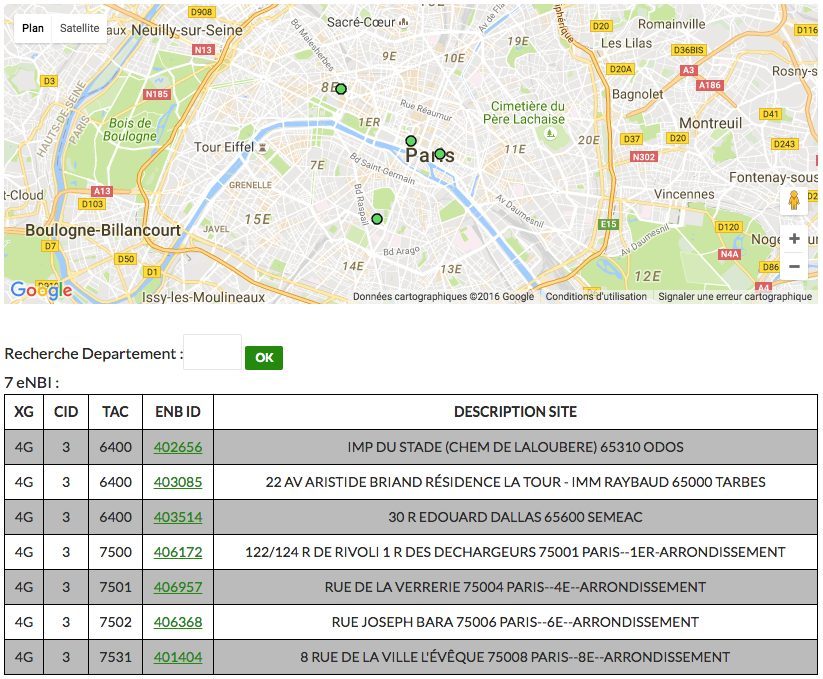
Task: Click the green OK button
Action: tap(264, 357)
